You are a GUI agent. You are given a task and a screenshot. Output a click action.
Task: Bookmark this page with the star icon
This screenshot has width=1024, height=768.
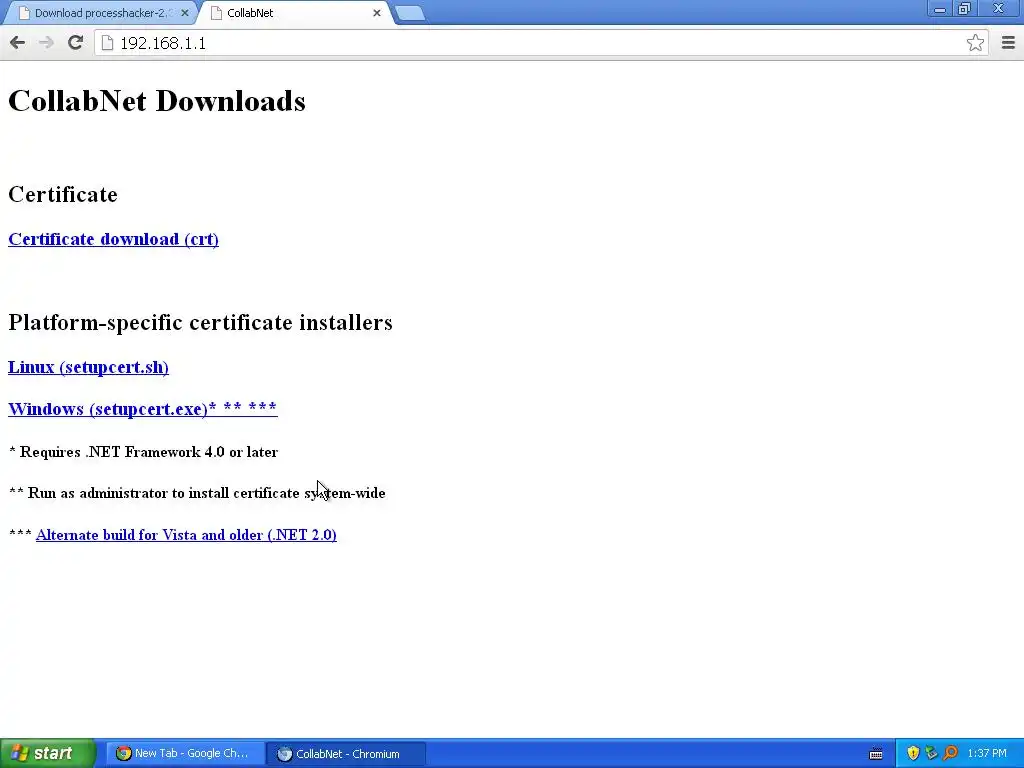[x=975, y=43]
